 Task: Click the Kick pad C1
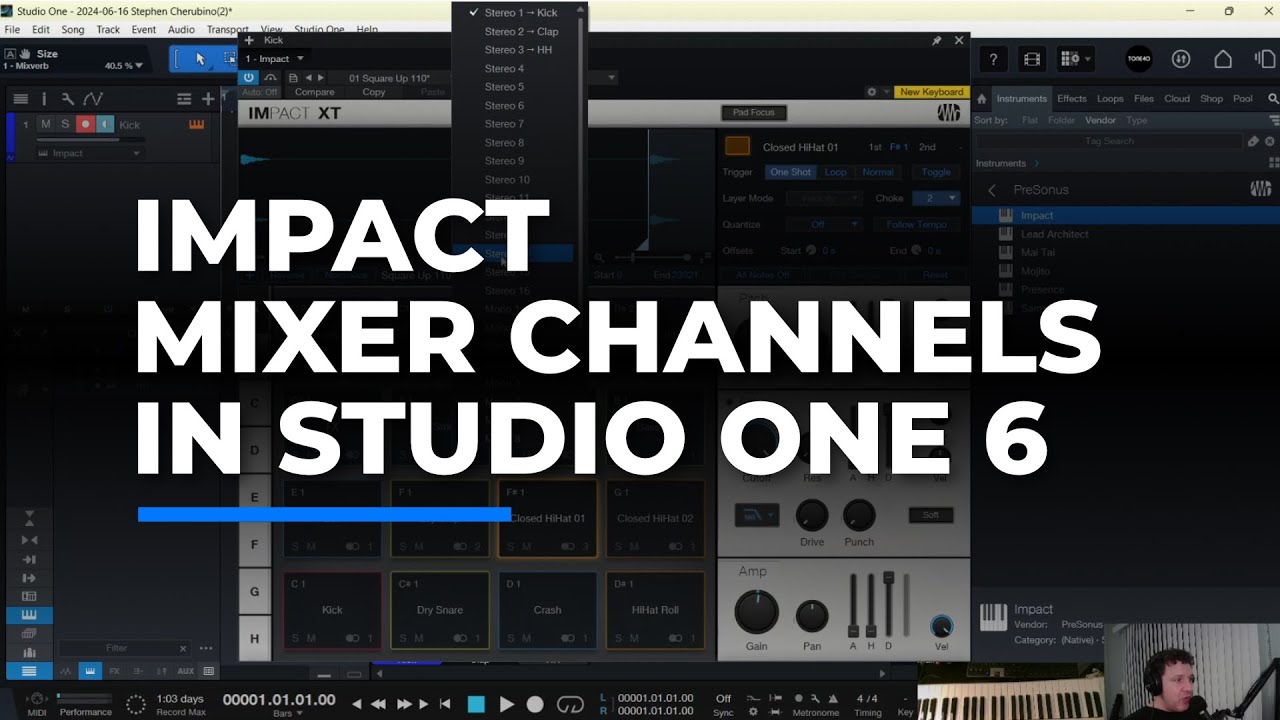tap(332, 610)
